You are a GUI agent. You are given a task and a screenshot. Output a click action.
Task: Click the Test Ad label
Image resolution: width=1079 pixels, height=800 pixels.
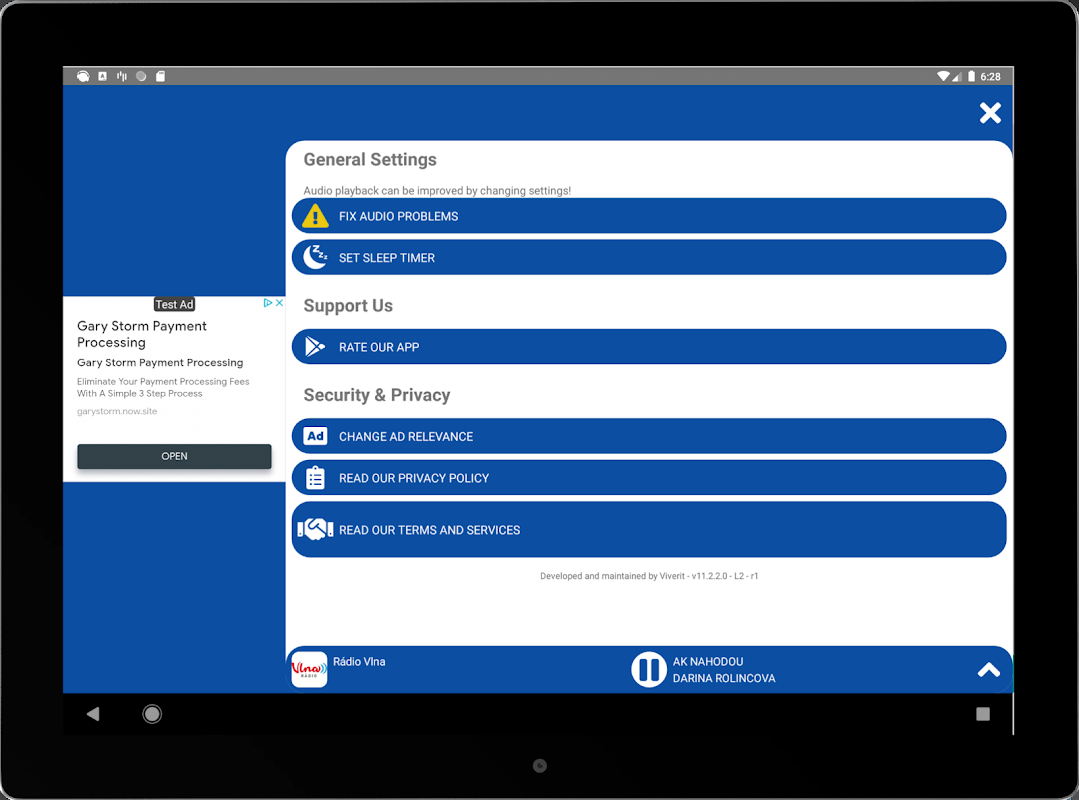pyautogui.click(x=174, y=304)
